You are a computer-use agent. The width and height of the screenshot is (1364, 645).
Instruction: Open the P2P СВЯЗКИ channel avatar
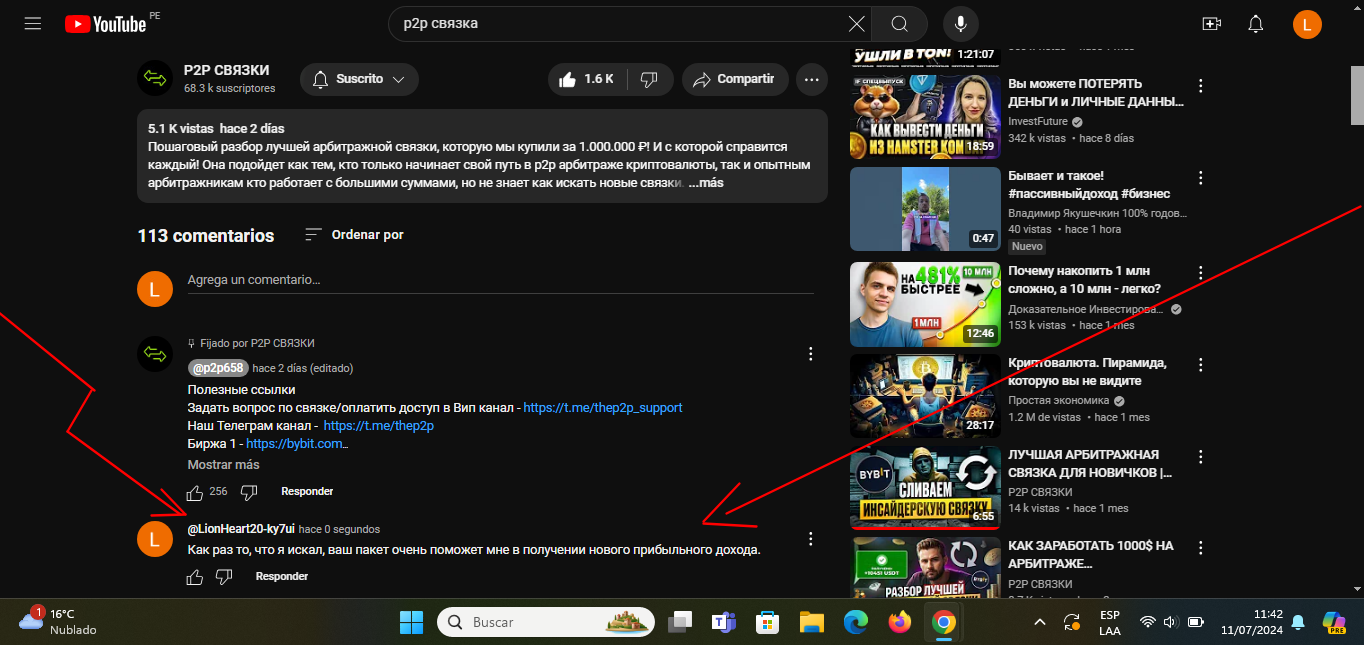coord(155,78)
